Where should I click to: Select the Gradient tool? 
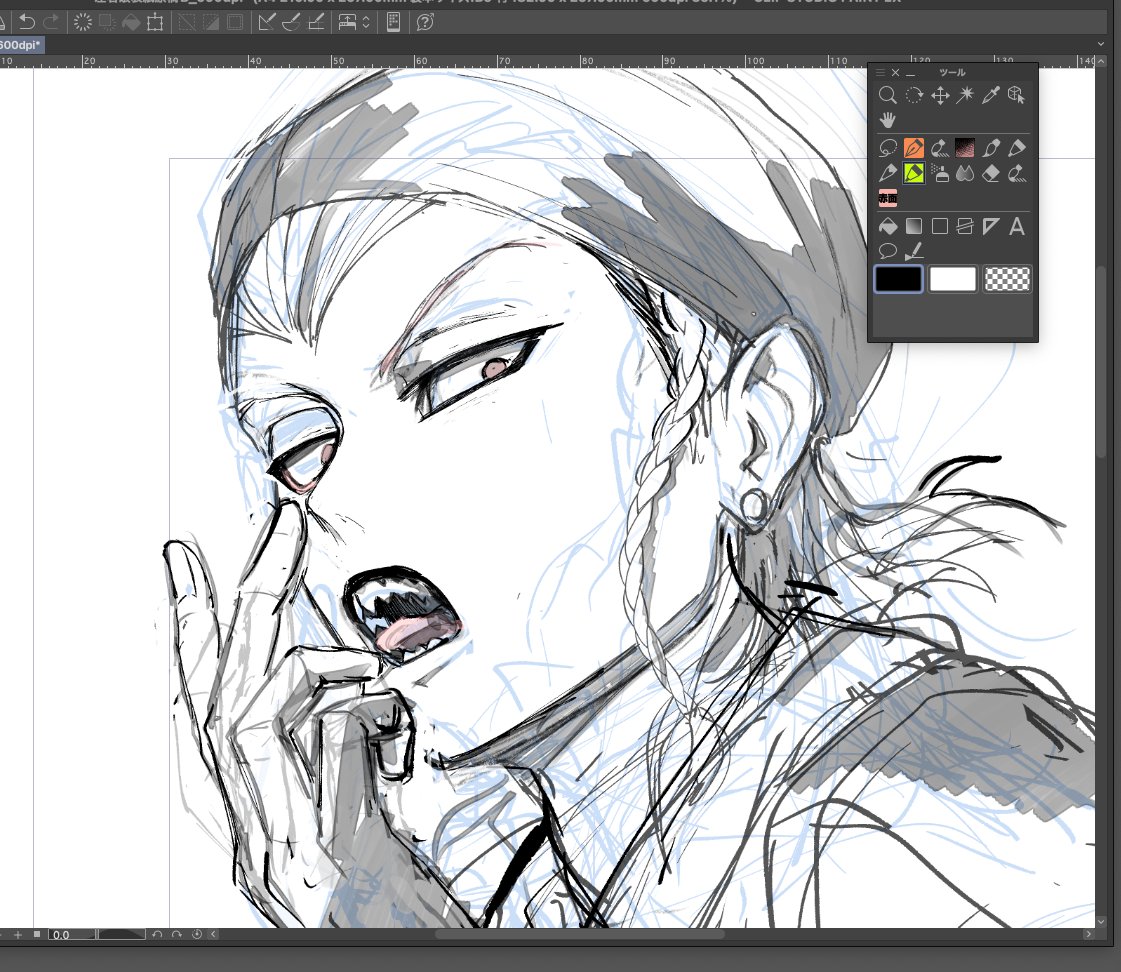coord(914,227)
